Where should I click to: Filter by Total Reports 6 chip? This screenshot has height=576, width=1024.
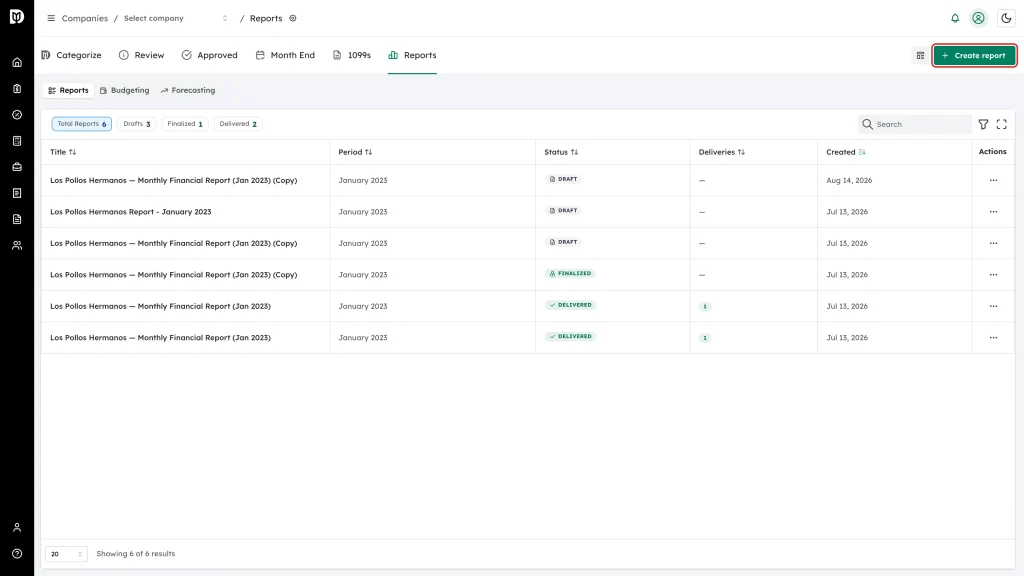click(x=82, y=124)
